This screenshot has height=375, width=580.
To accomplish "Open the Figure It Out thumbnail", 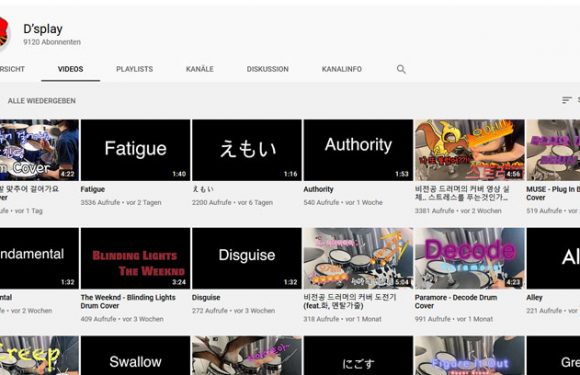I will point(469,355).
